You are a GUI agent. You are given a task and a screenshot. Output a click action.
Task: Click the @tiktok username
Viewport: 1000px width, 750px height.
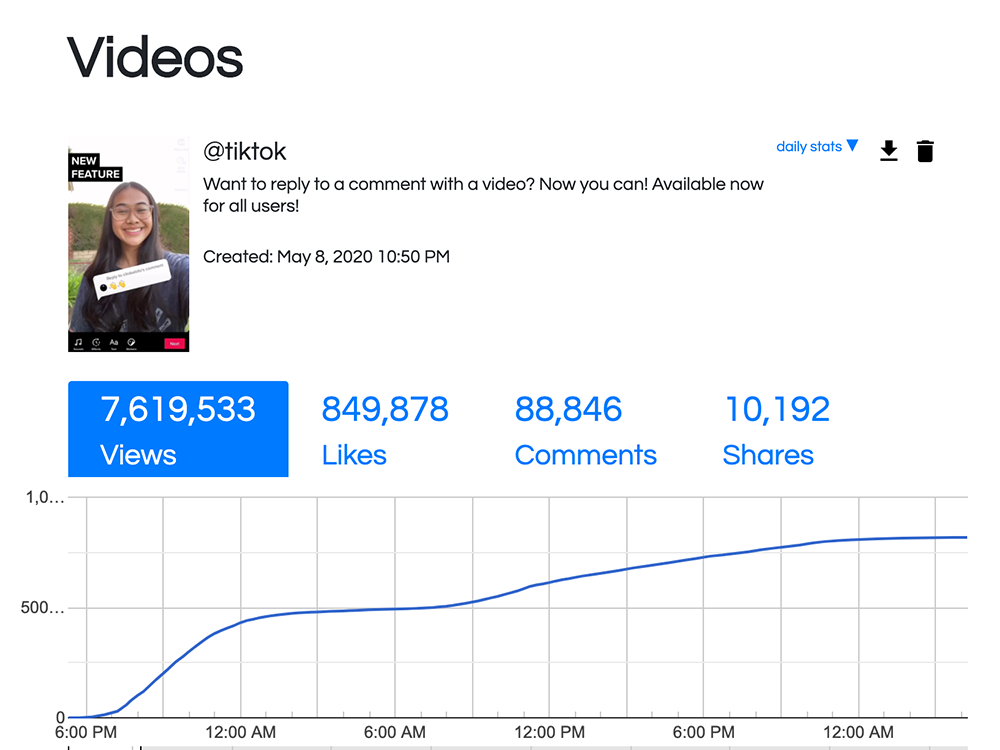(x=244, y=152)
